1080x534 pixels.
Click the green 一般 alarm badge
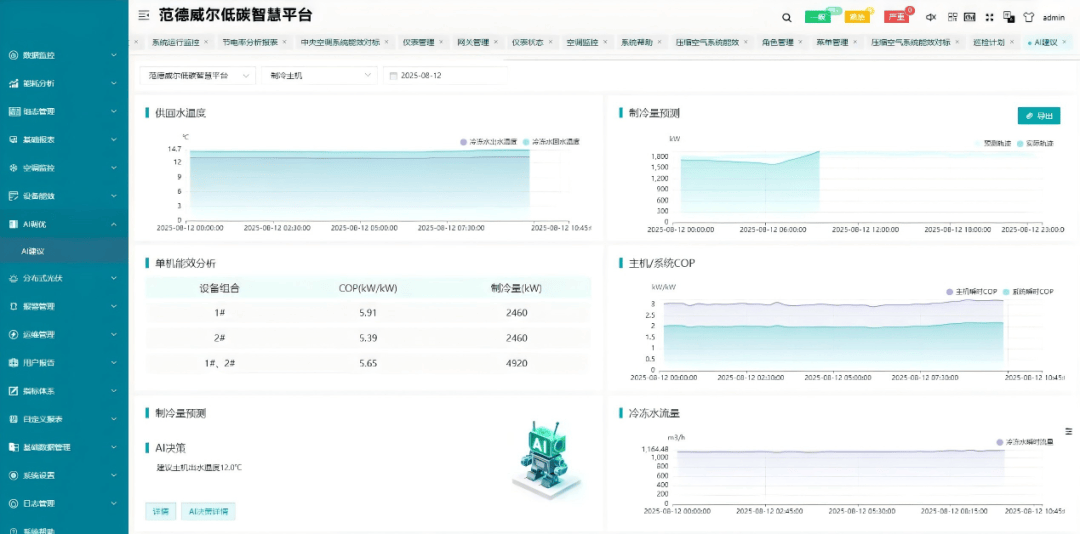pyautogui.click(x=818, y=17)
